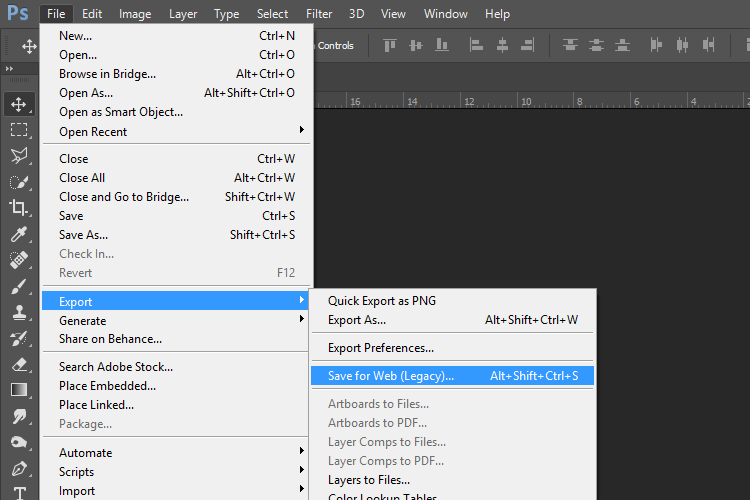This screenshot has width=750, height=500.
Task: Select the Polygonal Lasso tool
Action: click(19, 156)
